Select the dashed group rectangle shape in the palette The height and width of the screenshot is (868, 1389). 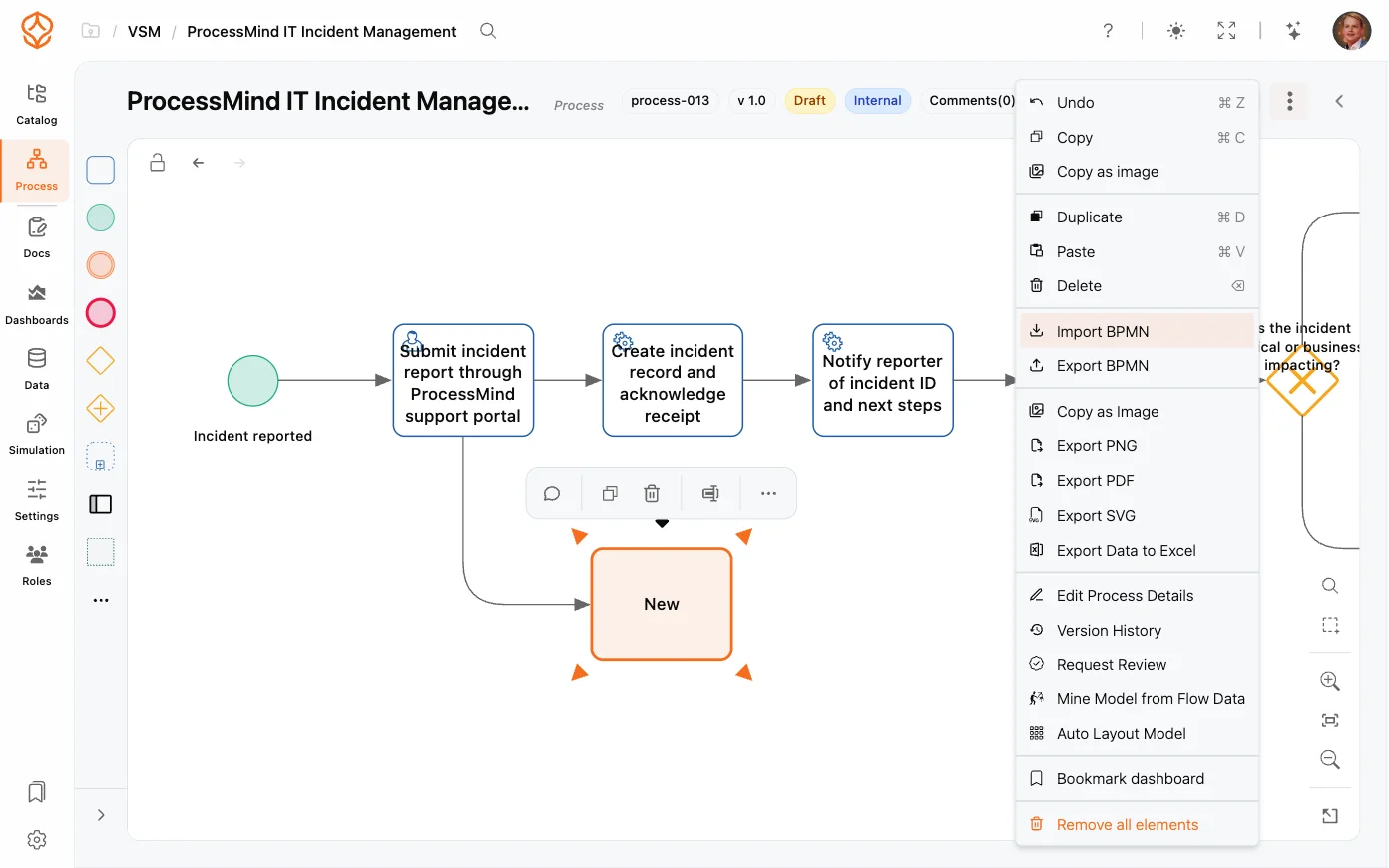(x=101, y=552)
